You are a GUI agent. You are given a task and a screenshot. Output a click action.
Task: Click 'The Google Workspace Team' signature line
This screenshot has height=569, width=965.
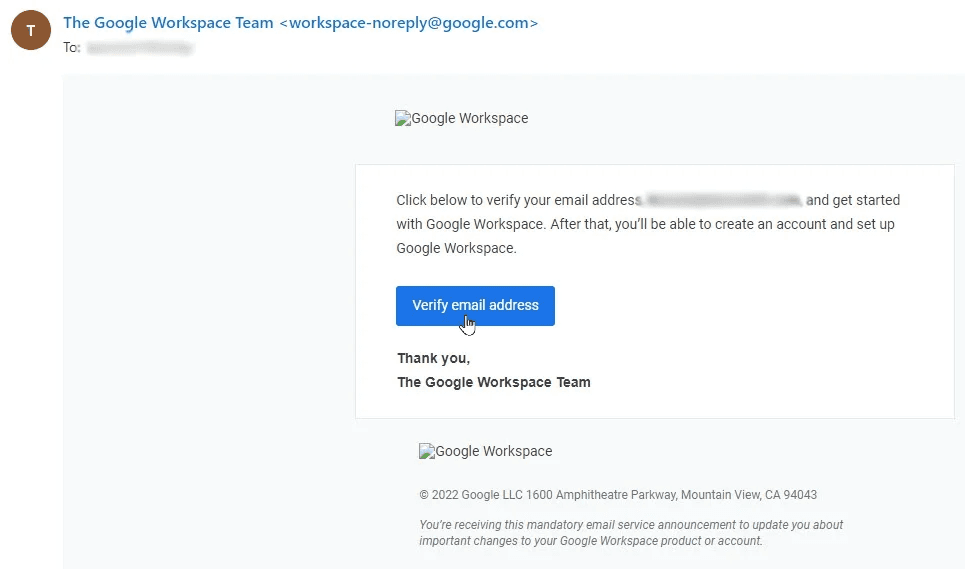click(494, 383)
